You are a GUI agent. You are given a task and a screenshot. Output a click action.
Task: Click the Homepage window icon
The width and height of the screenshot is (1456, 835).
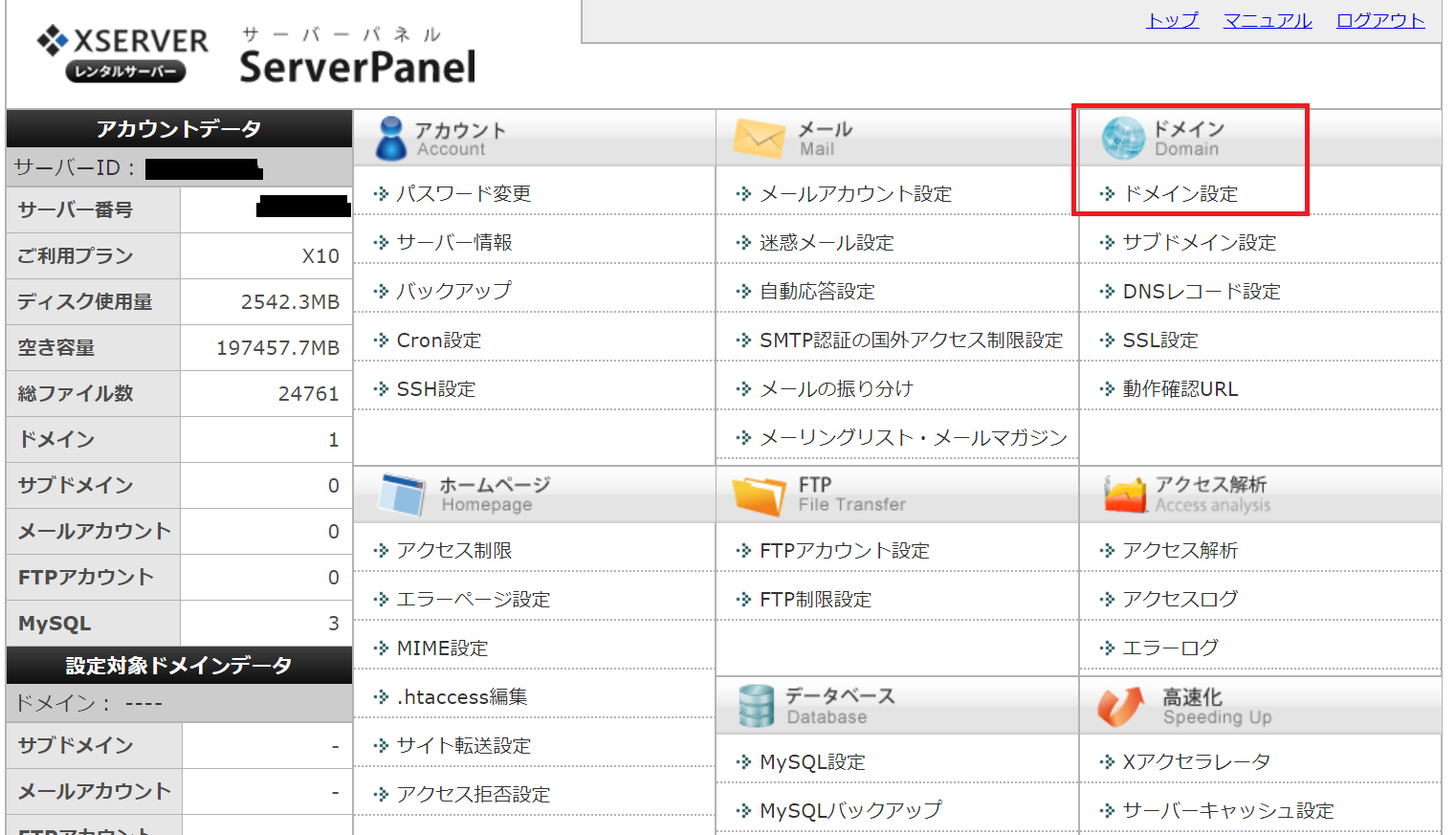point(401,494)
